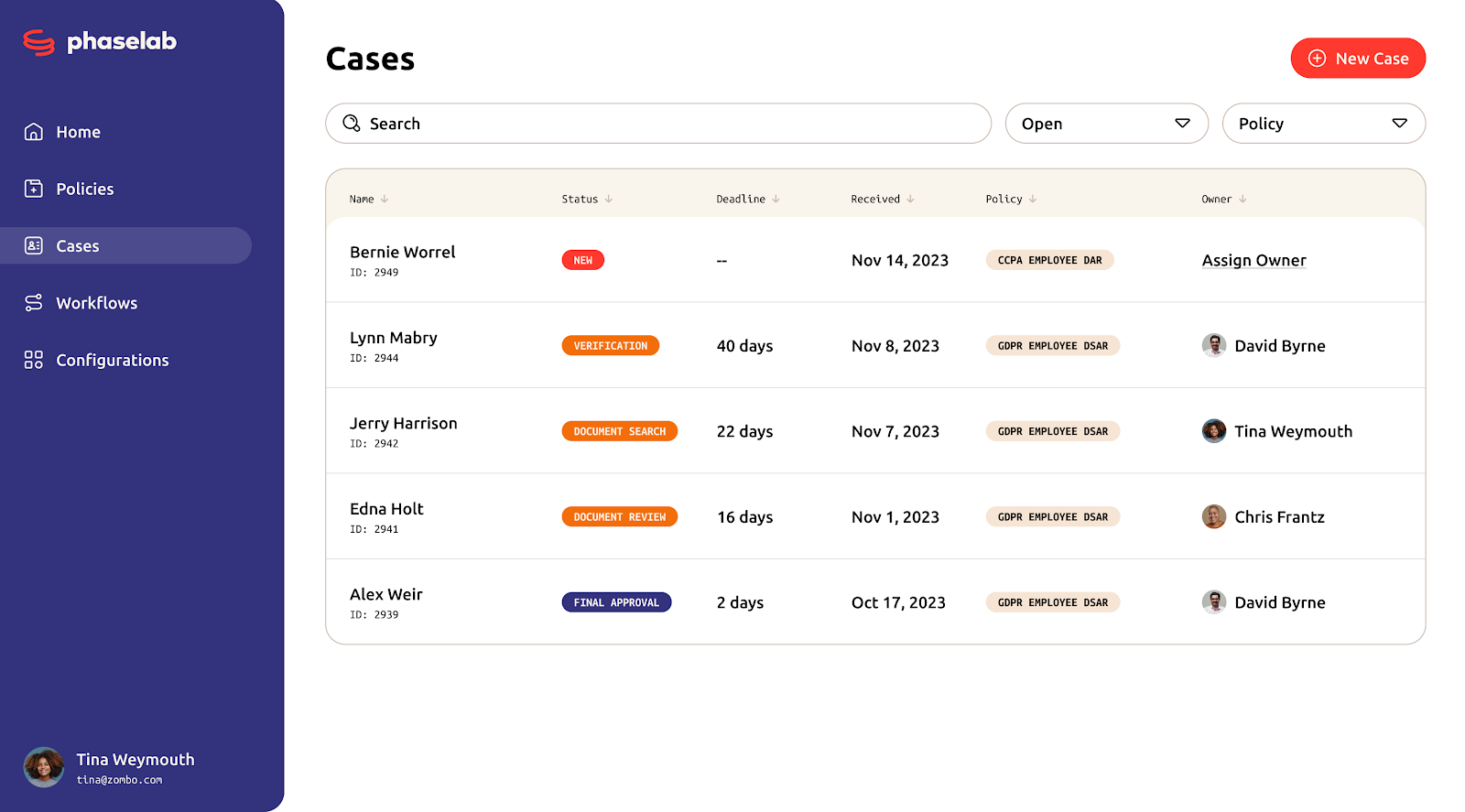Click tina@zombo.com email in sidebar
The image size is (1465, 812).
pyautogui.click(x=119, y=780)
